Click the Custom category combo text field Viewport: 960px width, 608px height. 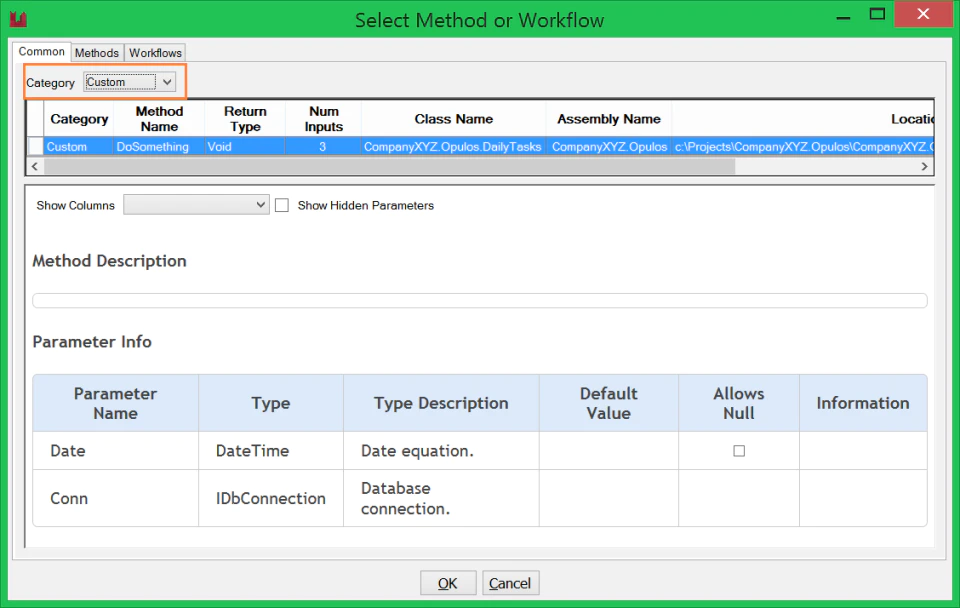(x=121, y=82)
